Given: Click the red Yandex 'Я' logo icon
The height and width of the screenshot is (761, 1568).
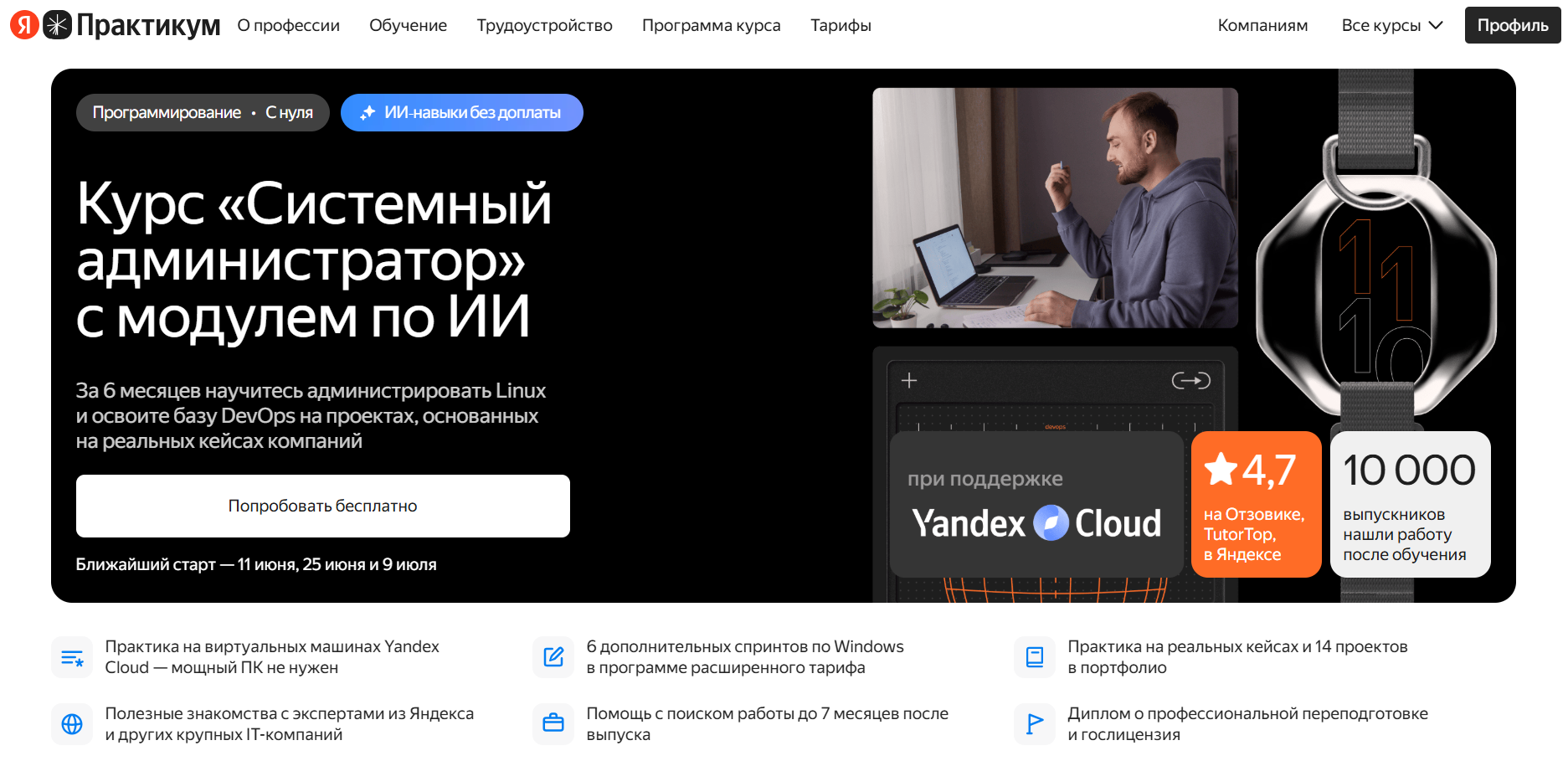Looking at the screenshot, I should 24,25.
